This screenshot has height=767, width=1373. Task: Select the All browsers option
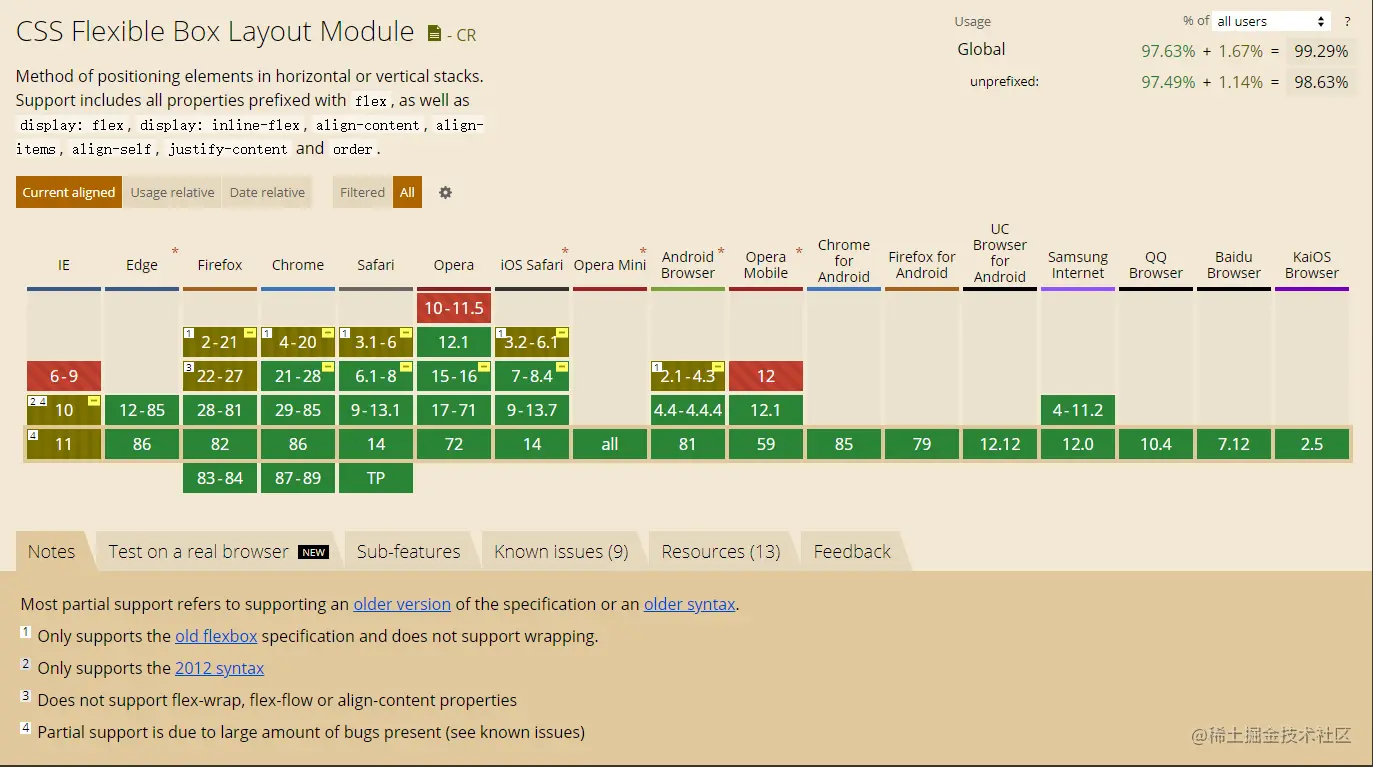click(x=407, y=193)
